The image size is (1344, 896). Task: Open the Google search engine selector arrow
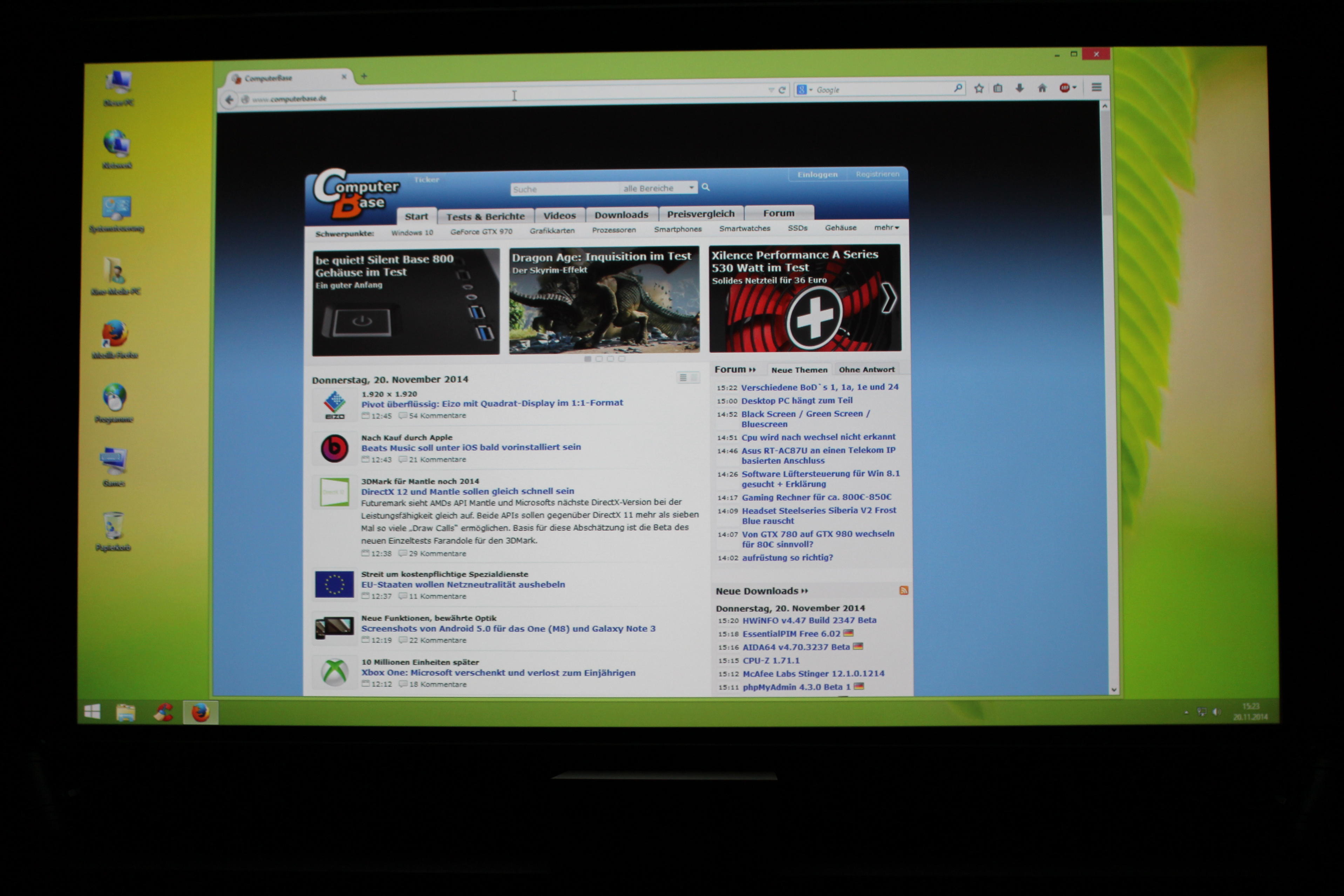coord(811,90)
